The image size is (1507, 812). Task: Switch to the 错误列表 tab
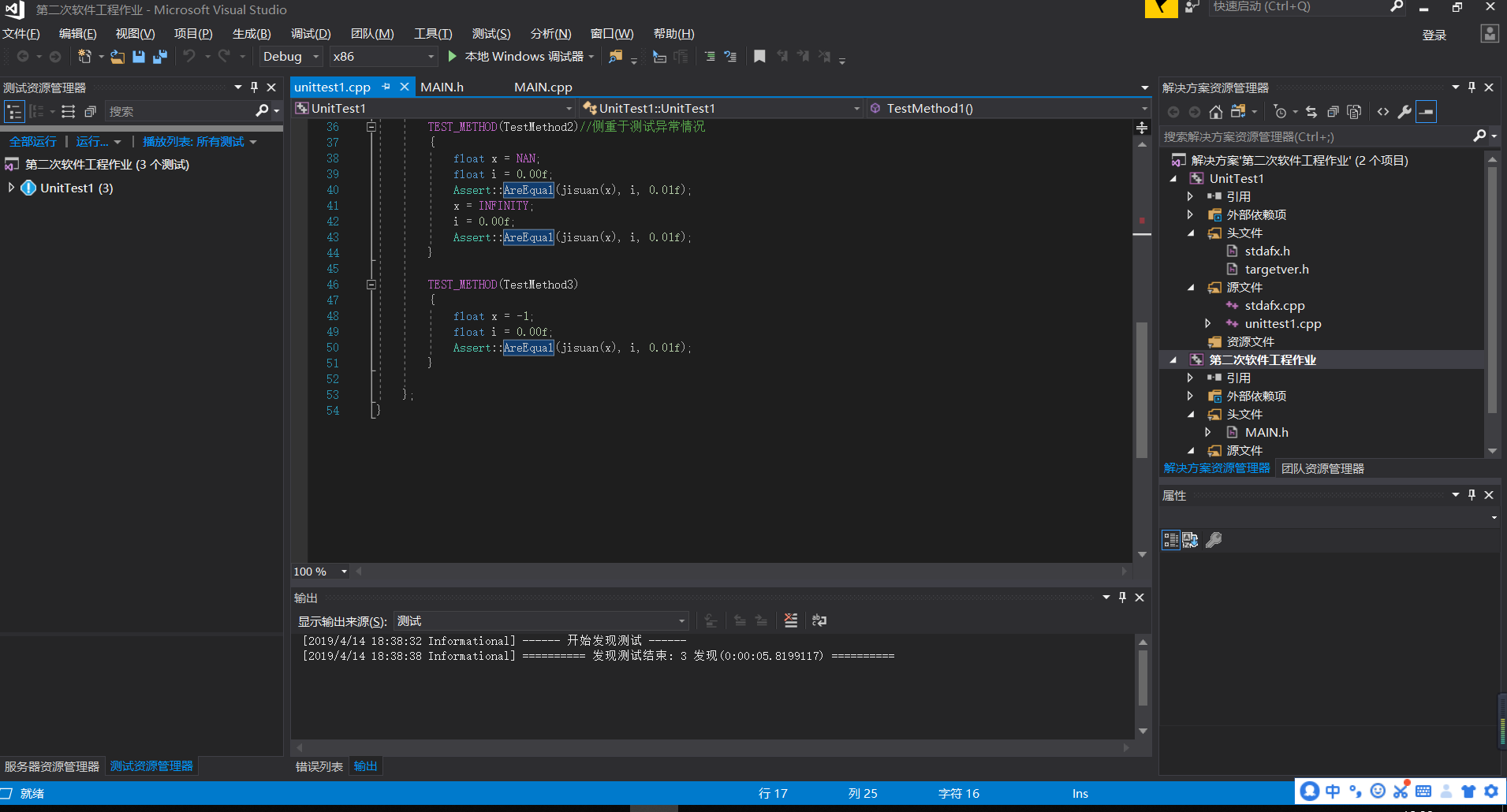tap(319, 766)
